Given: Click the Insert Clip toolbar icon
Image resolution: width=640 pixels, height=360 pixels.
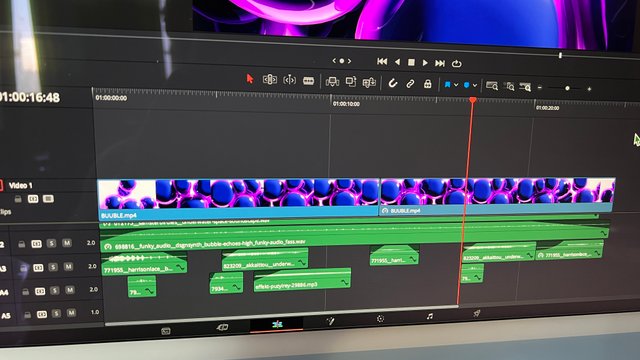Looking at the screenshot, I should pos(332,82).
